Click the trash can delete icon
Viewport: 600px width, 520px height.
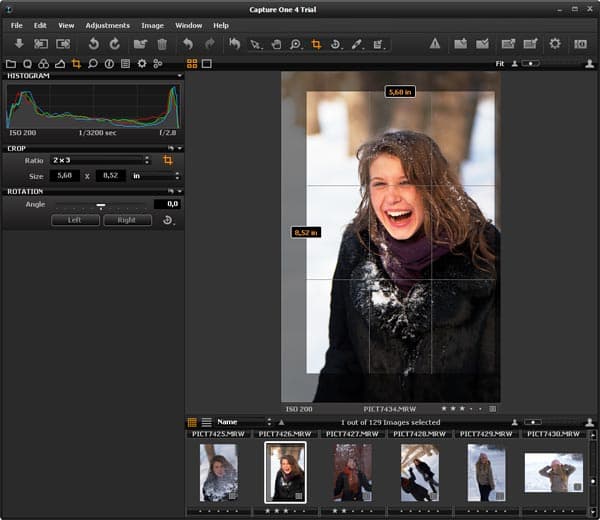tap(162, 44)
